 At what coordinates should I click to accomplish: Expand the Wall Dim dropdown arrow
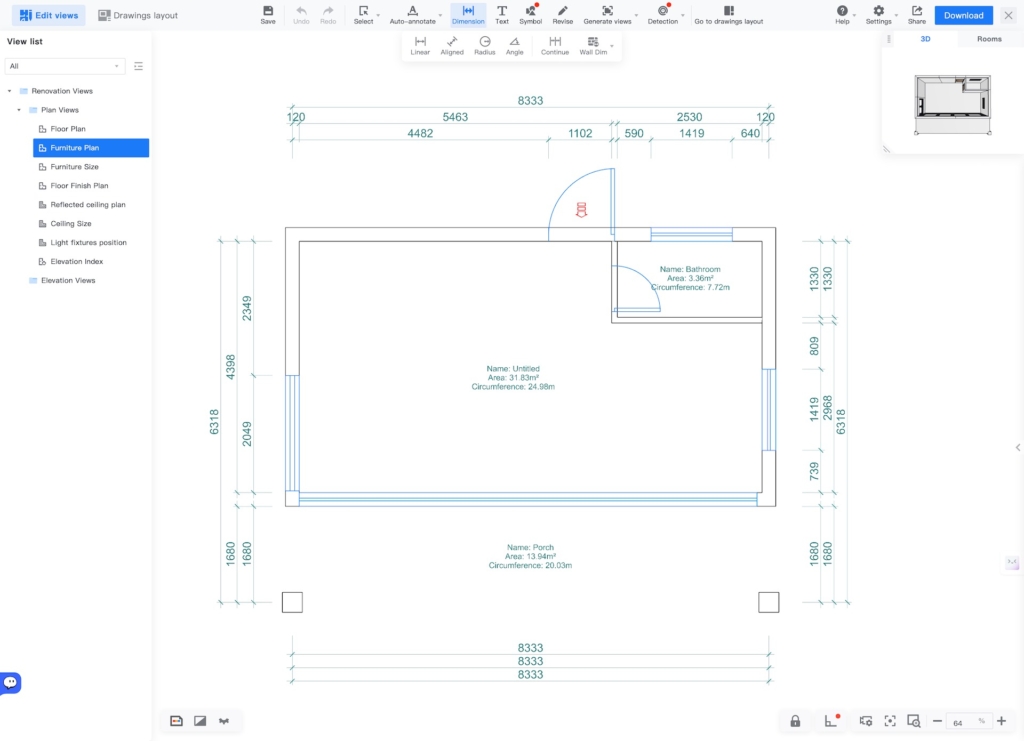tap(612, 46)
